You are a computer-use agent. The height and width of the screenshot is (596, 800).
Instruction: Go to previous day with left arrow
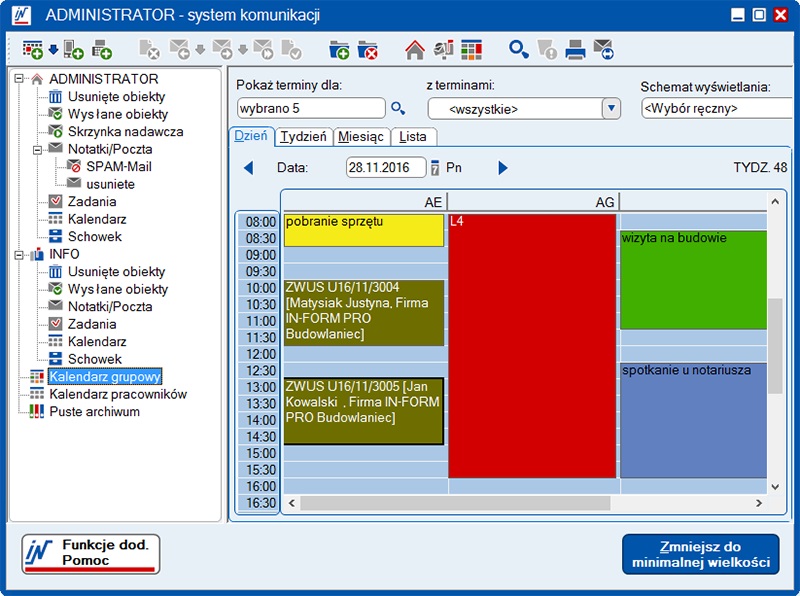click(x=248, y=167)
